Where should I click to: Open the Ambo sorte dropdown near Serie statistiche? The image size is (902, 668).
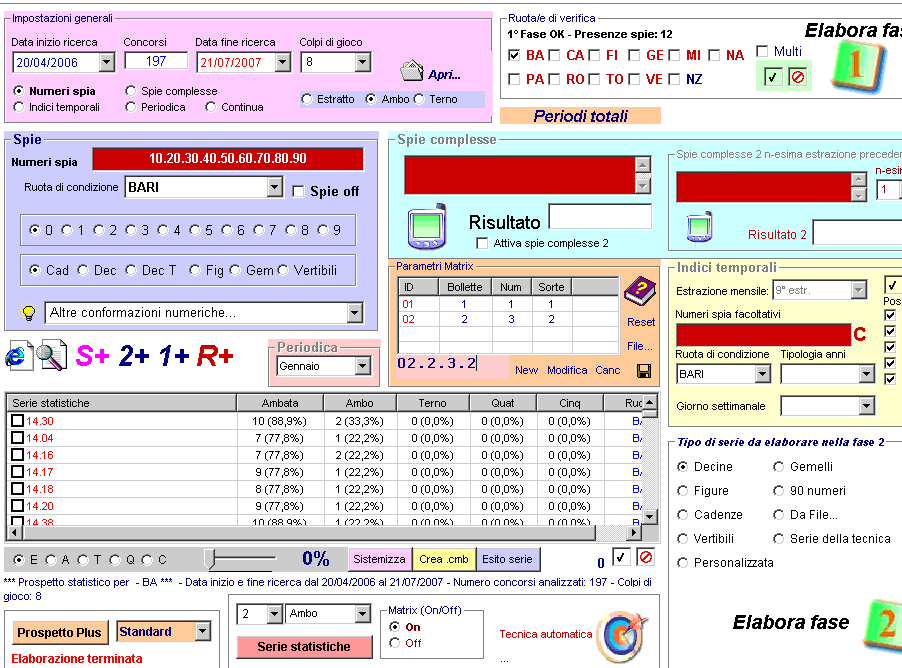click(x=362, y=614)
